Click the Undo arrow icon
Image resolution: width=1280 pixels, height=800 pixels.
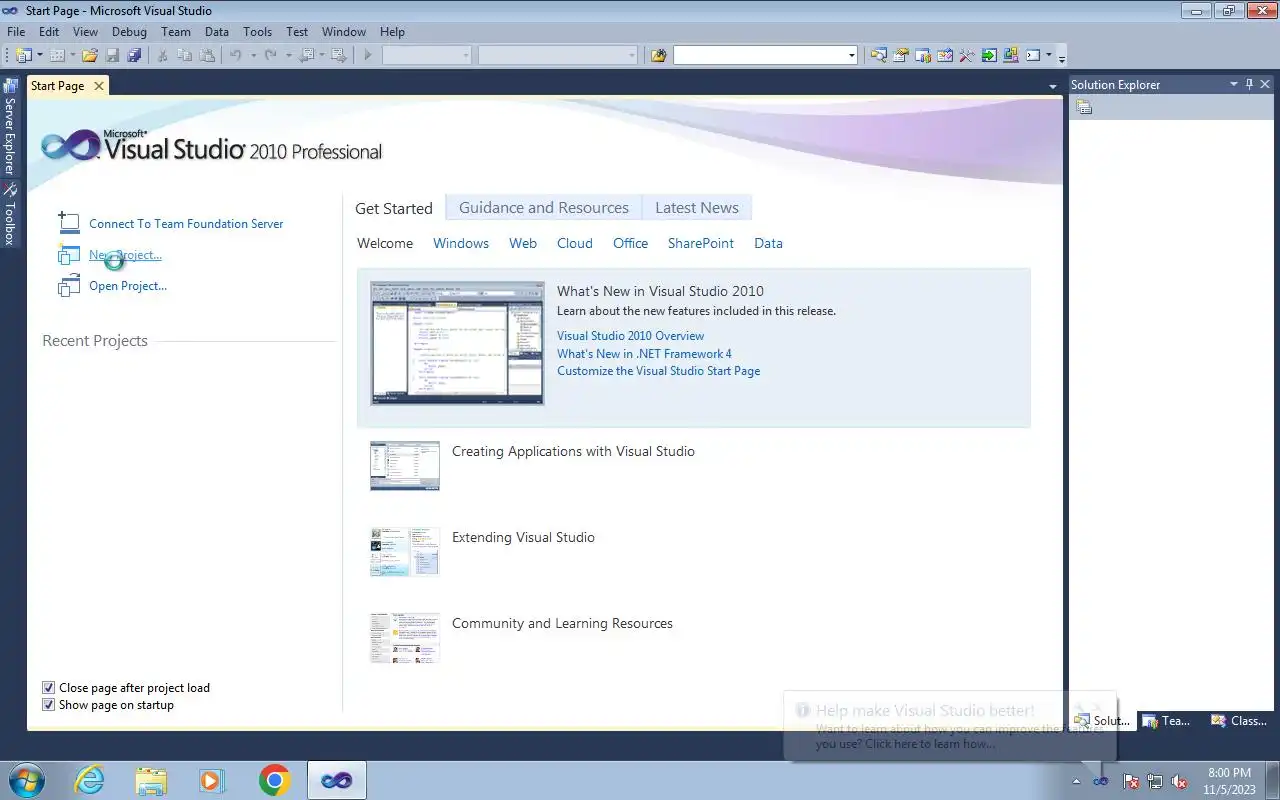pyautogui.click(x=235, y=55)
